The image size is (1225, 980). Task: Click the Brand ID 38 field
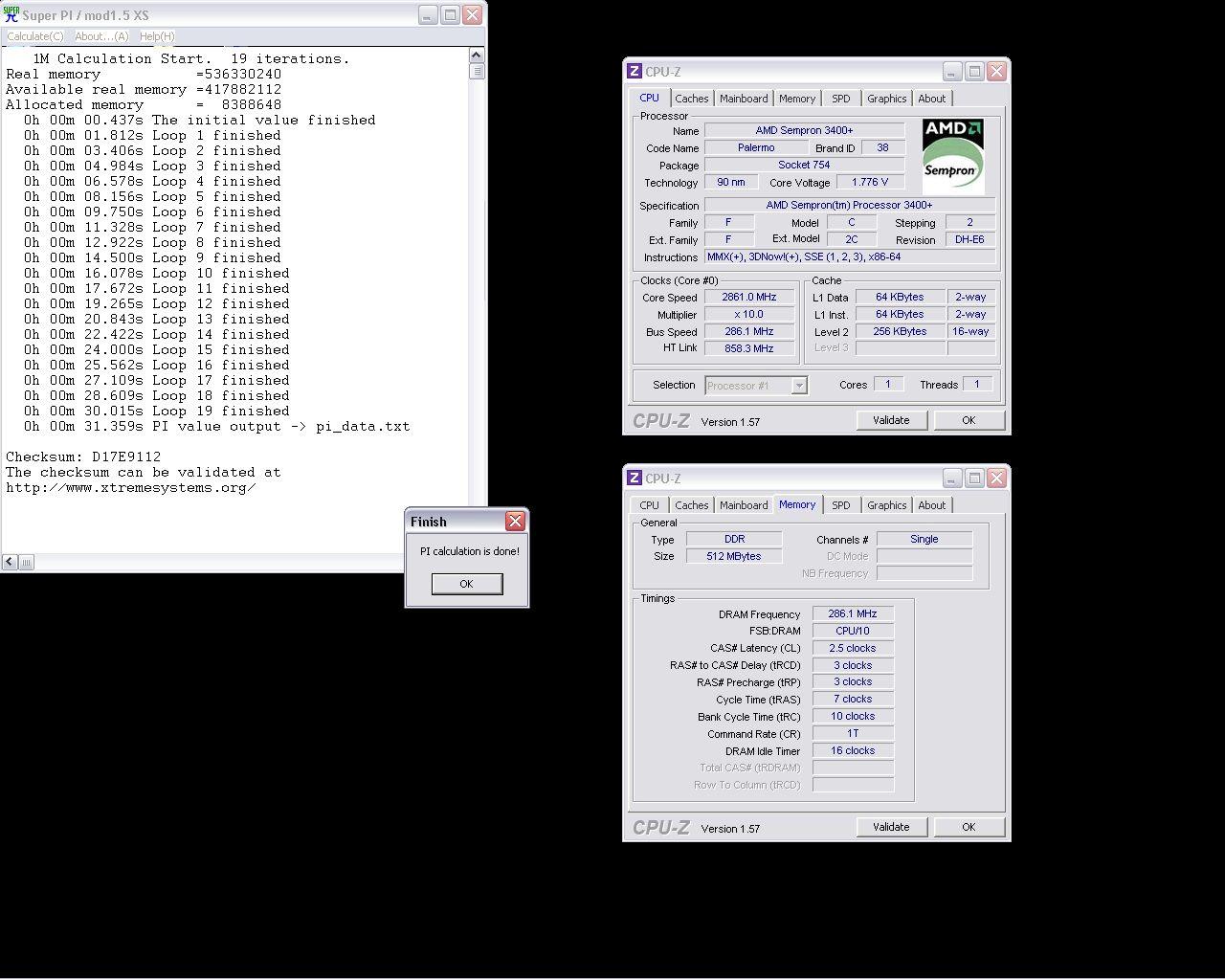coord(882,147)
